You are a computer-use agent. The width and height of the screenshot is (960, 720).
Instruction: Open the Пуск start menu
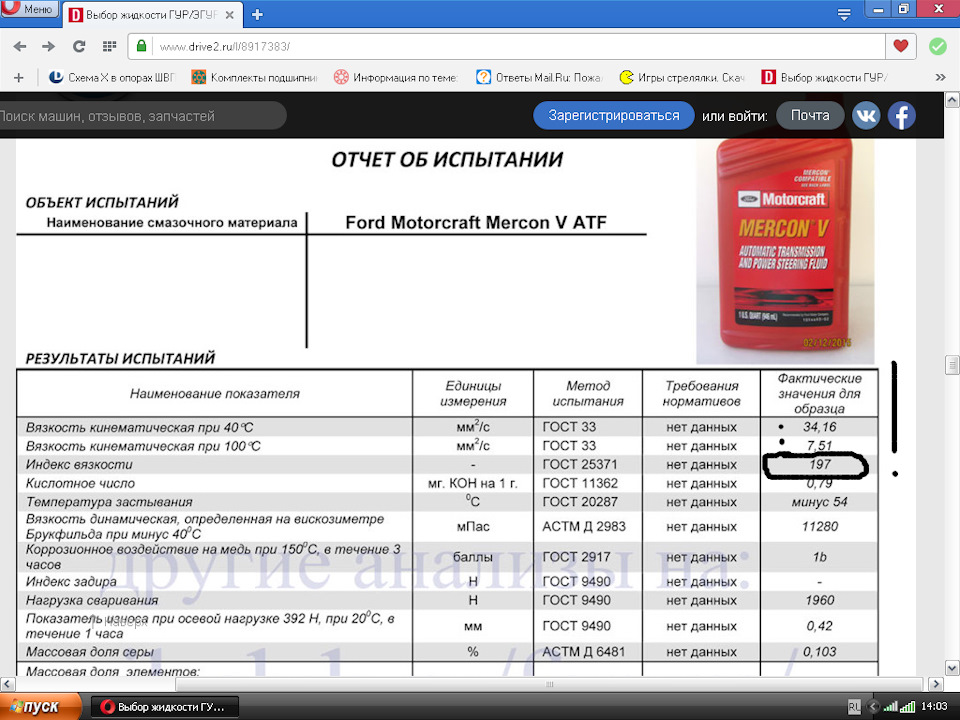(34, 707)
